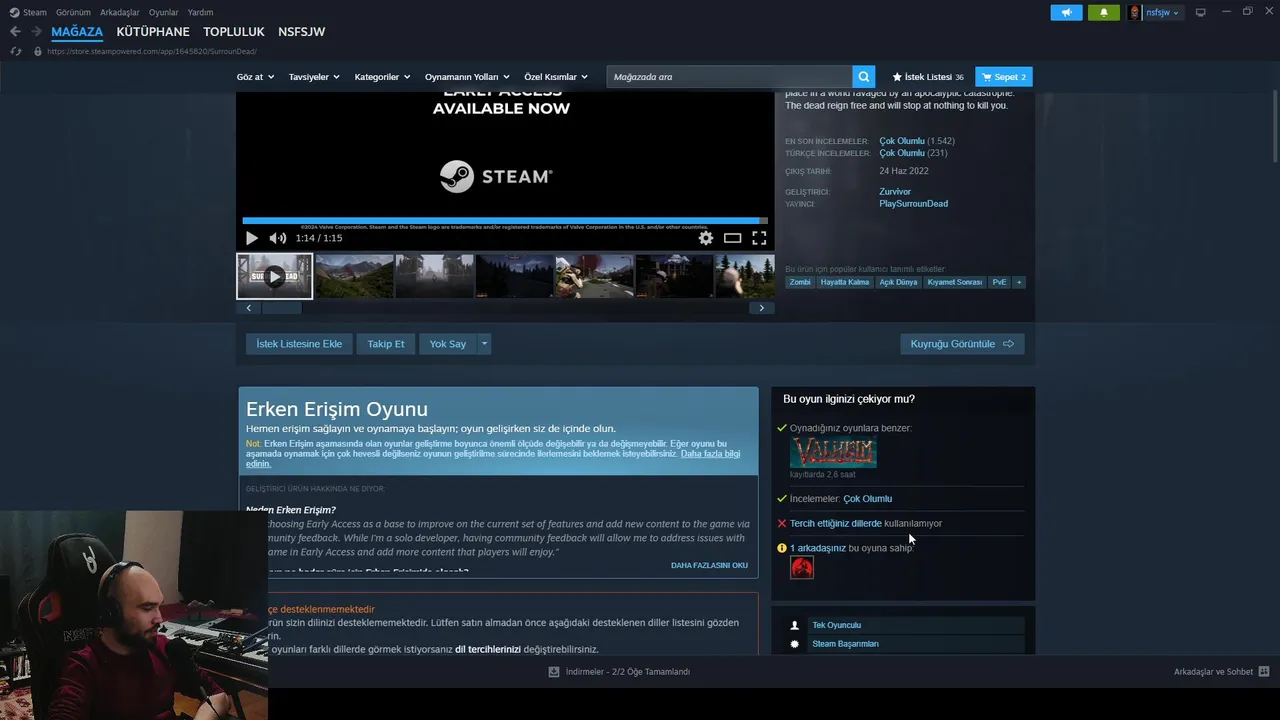Viewport: 1280px width, 720px height.
Task: Open video settings gear icon
Action: (706, 238)
